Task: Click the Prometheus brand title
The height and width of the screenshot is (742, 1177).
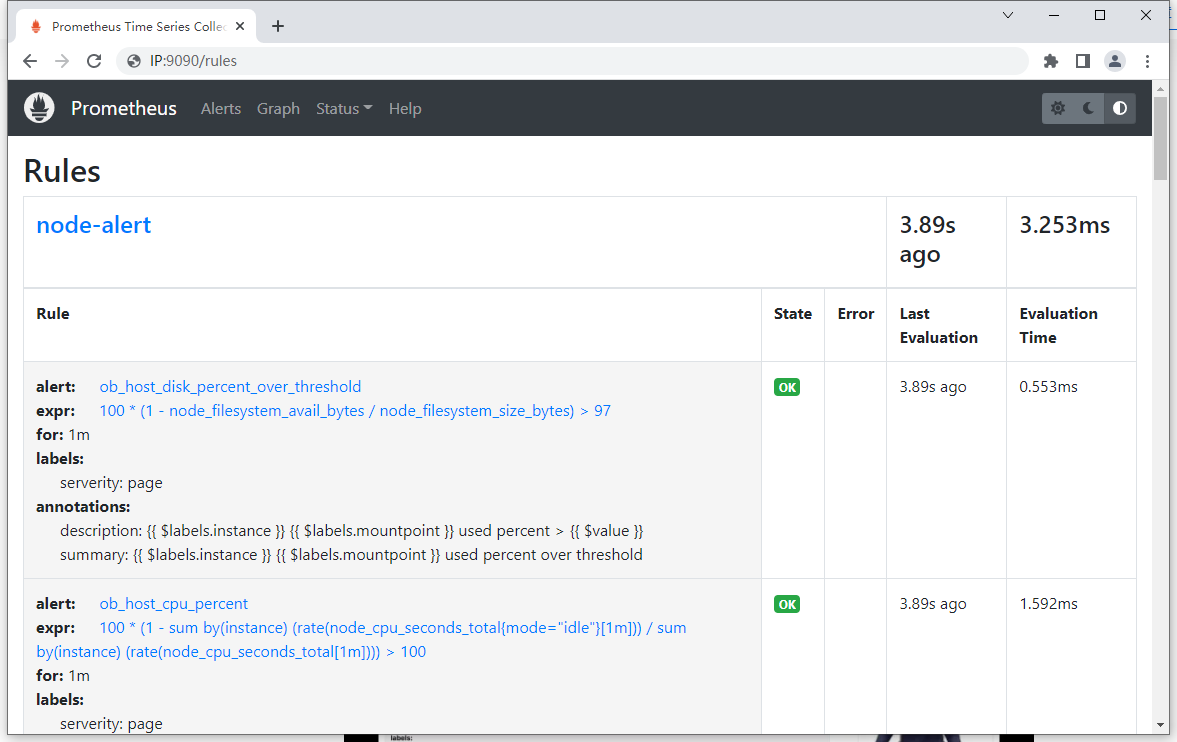Action: tap(124, 108)
